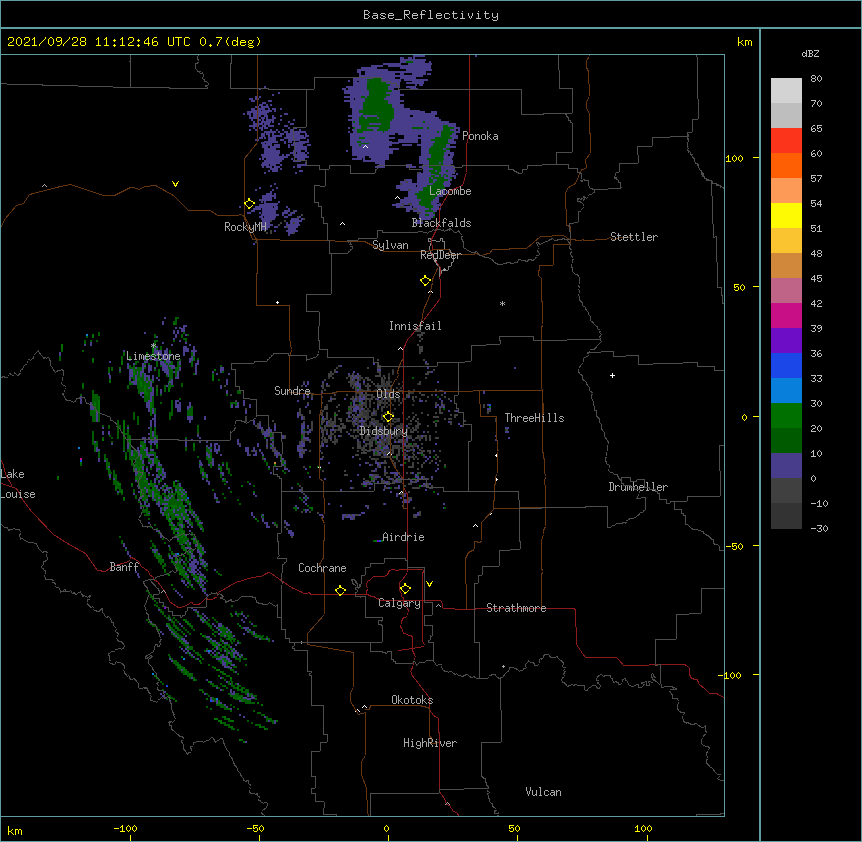Click the km unit label at top right

click(744, 42)
